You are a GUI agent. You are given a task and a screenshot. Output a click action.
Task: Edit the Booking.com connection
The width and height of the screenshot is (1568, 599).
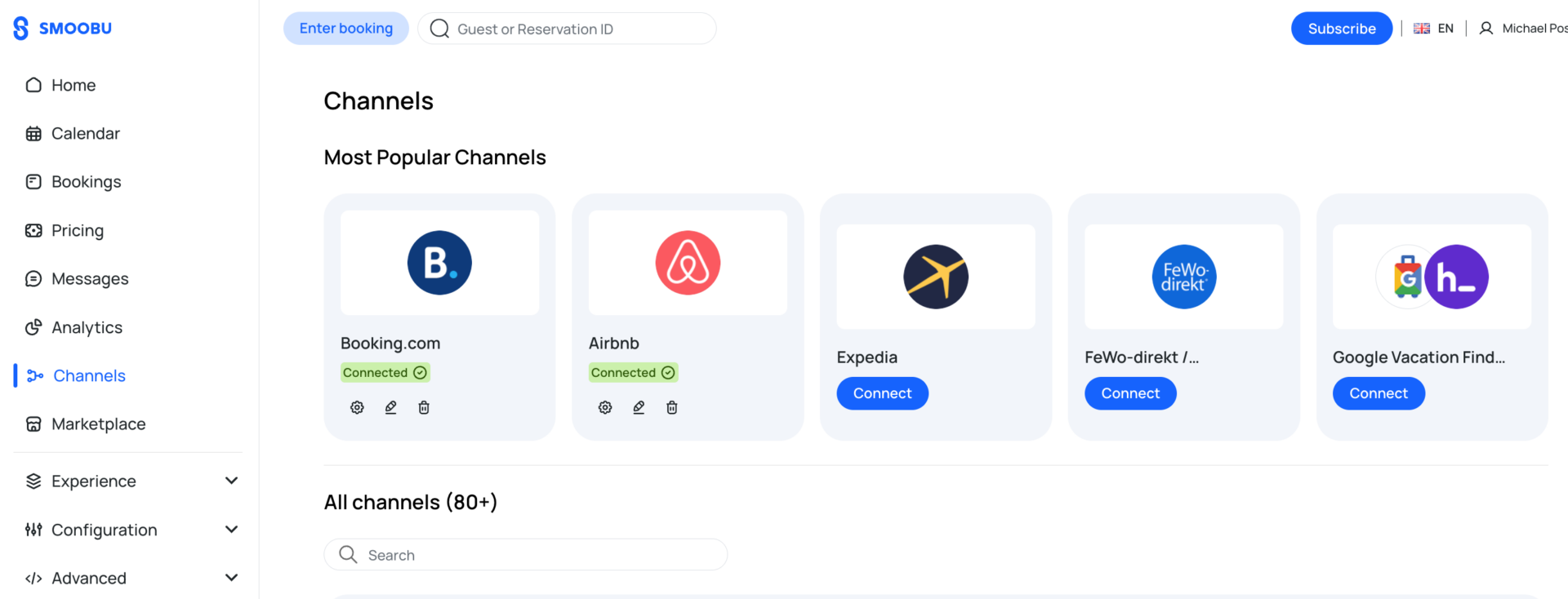(391, 407)
